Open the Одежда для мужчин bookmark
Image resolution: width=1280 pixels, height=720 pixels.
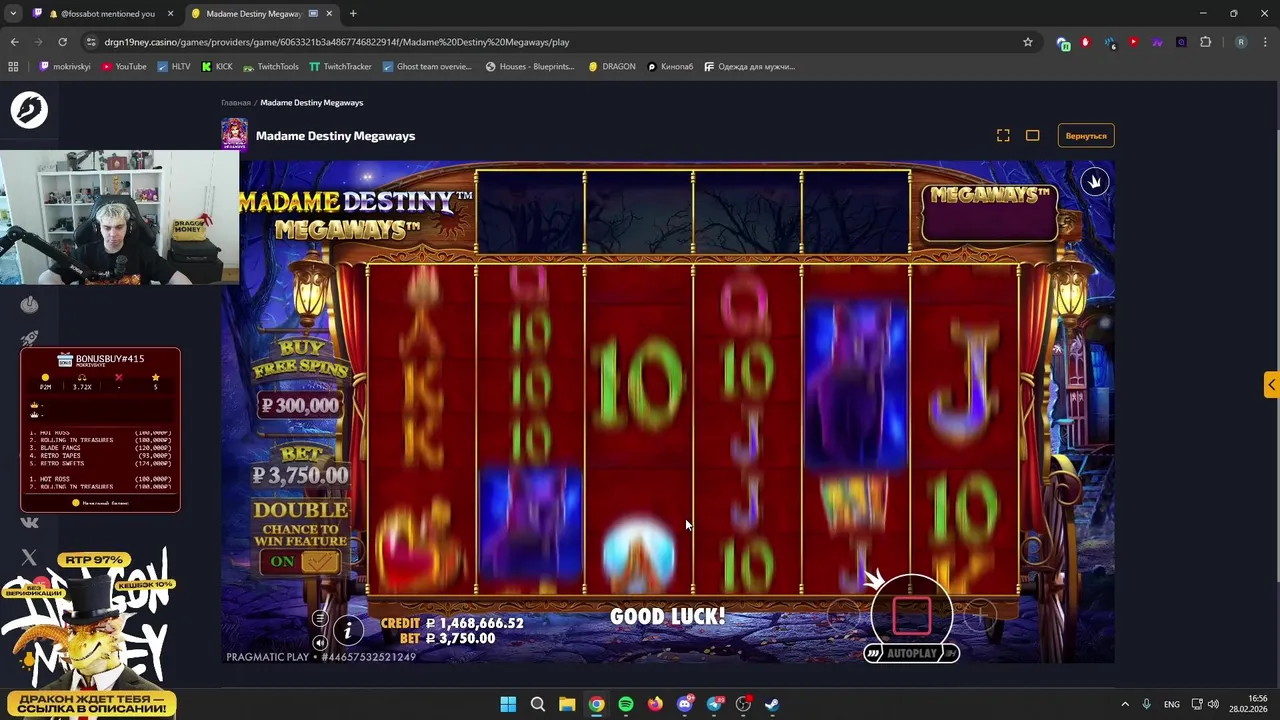click(x=750, y=67)
